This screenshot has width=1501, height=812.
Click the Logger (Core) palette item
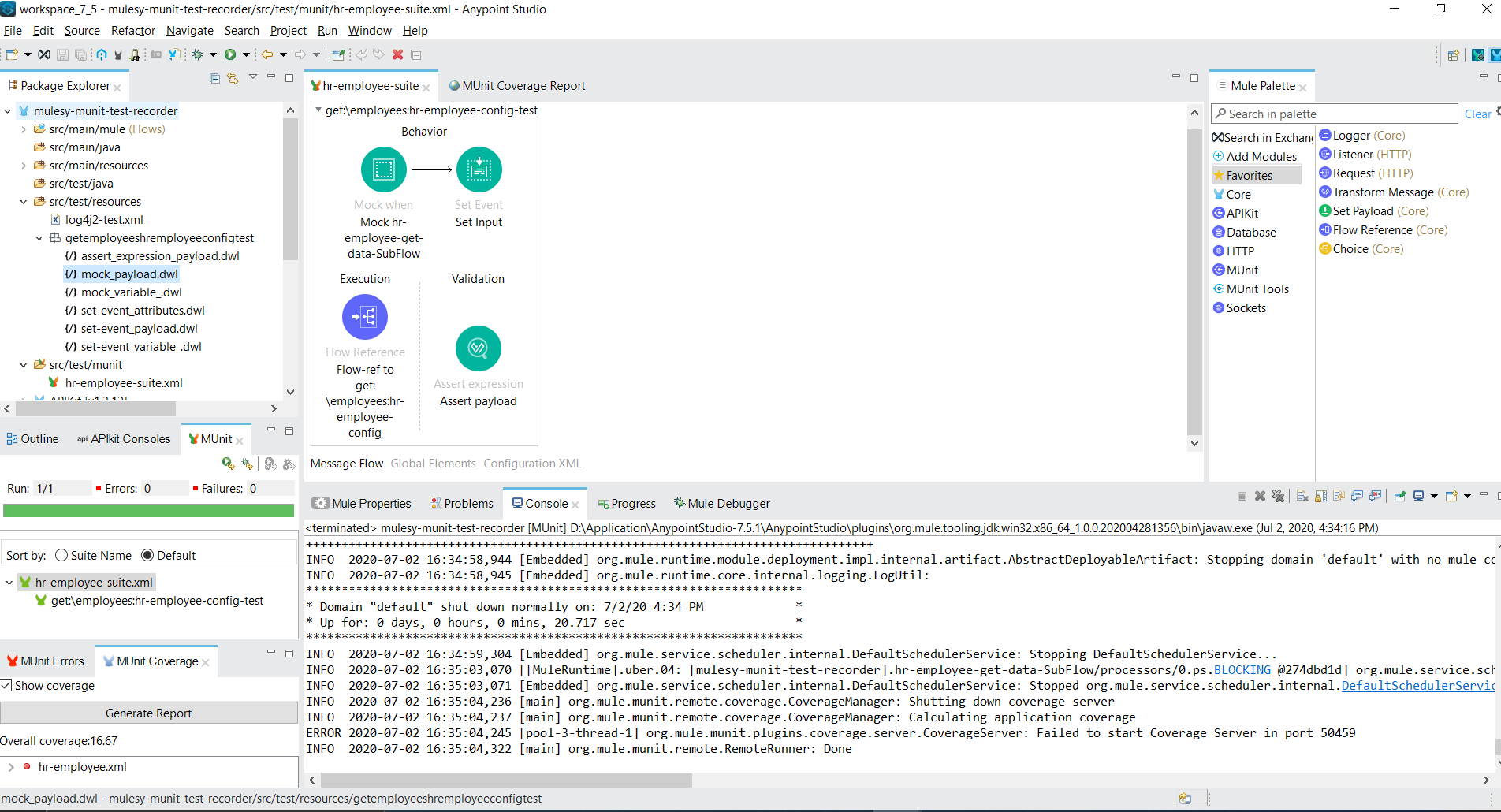pyautogui.click(x=1362, y=136)
